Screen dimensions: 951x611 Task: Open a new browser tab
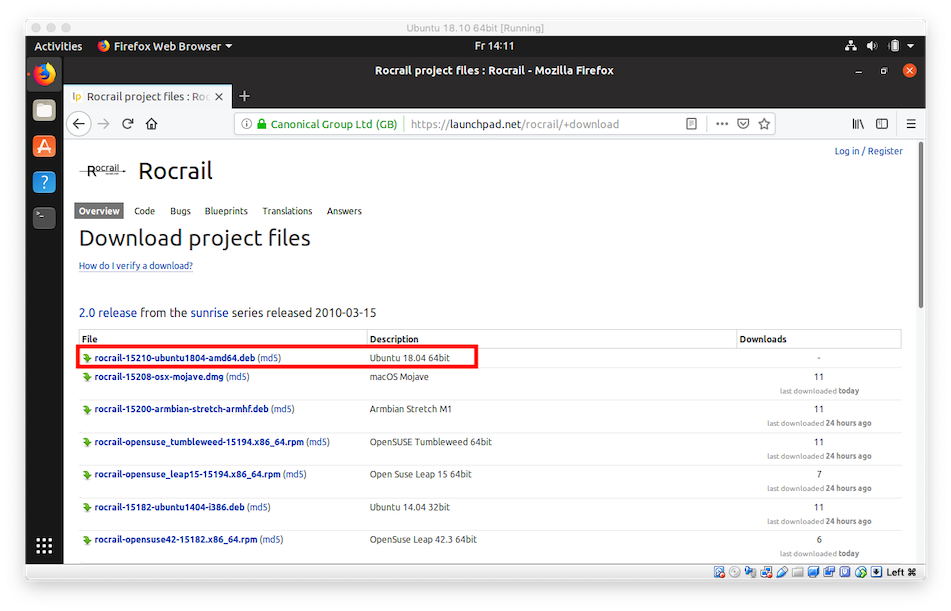tap(244, 96)
